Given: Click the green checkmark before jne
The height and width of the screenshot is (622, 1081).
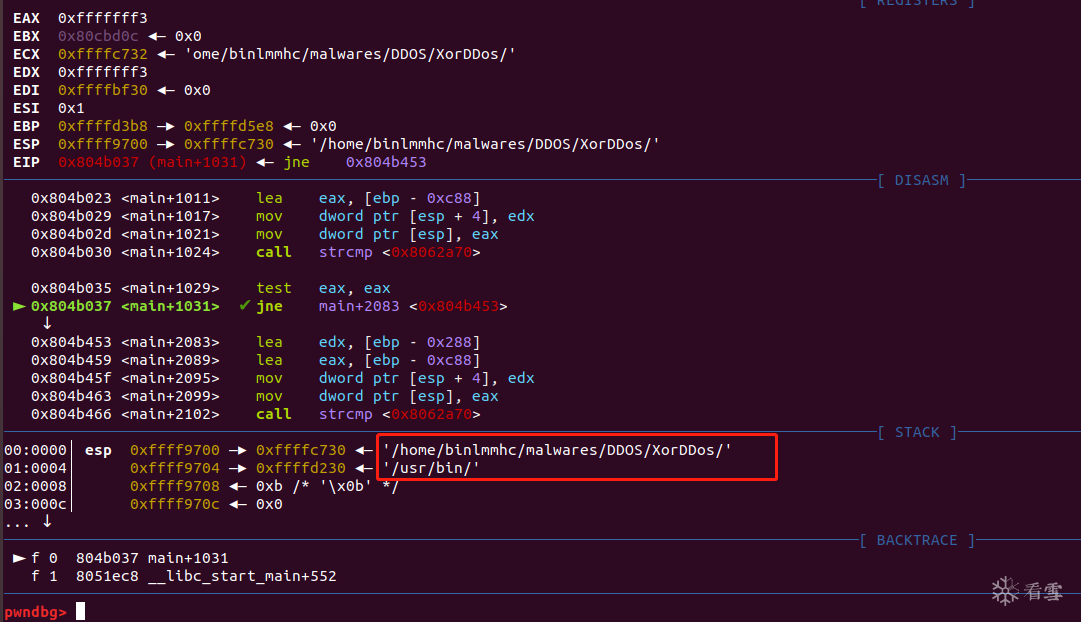Looking at the screenshot, I should pyautogui.click(x=244, y=305).
